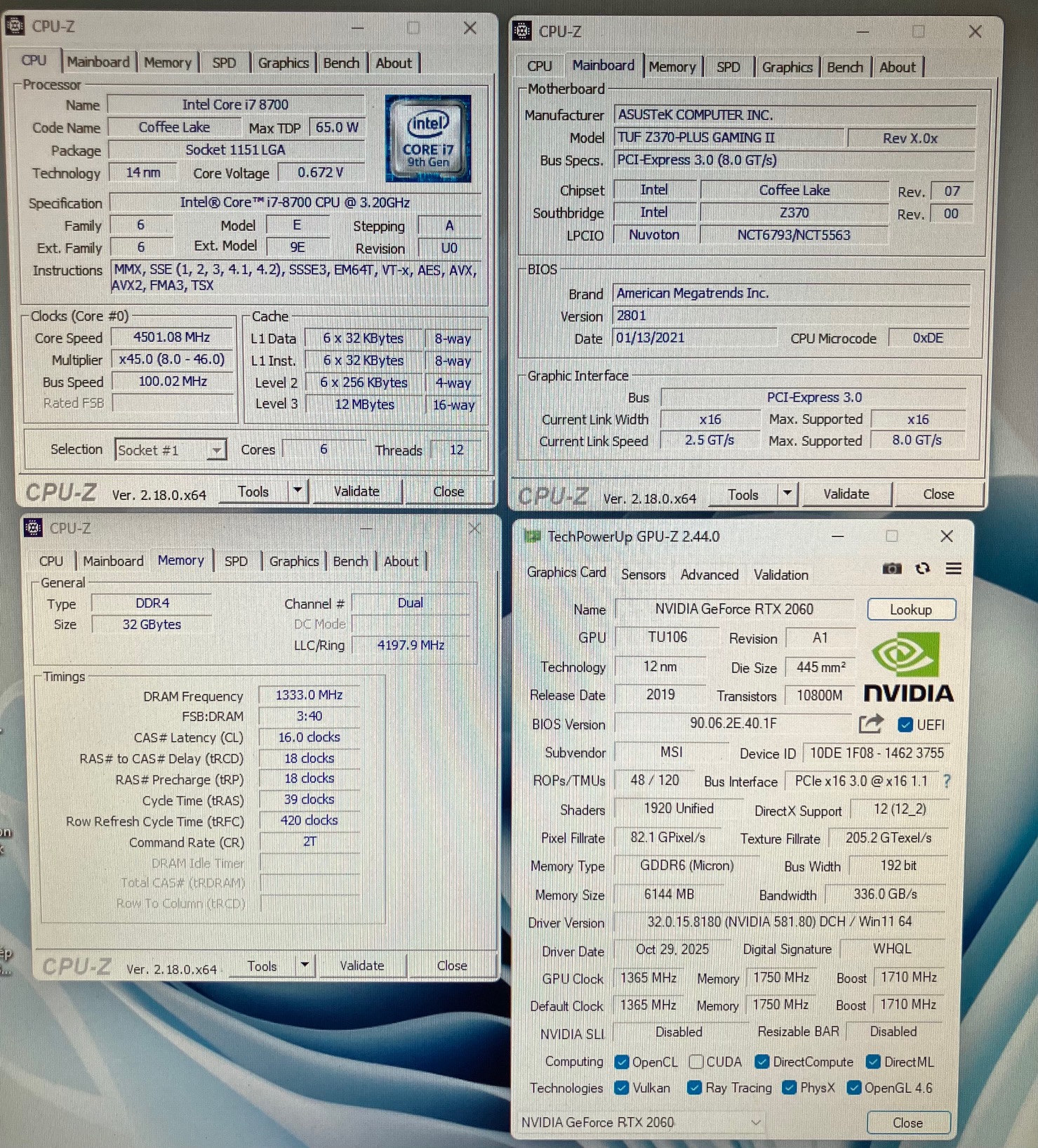The height and width of the screenshot is (1148, 1038).
Task: Toggle the Vulkan checkbox
Action: (621, 1088)
